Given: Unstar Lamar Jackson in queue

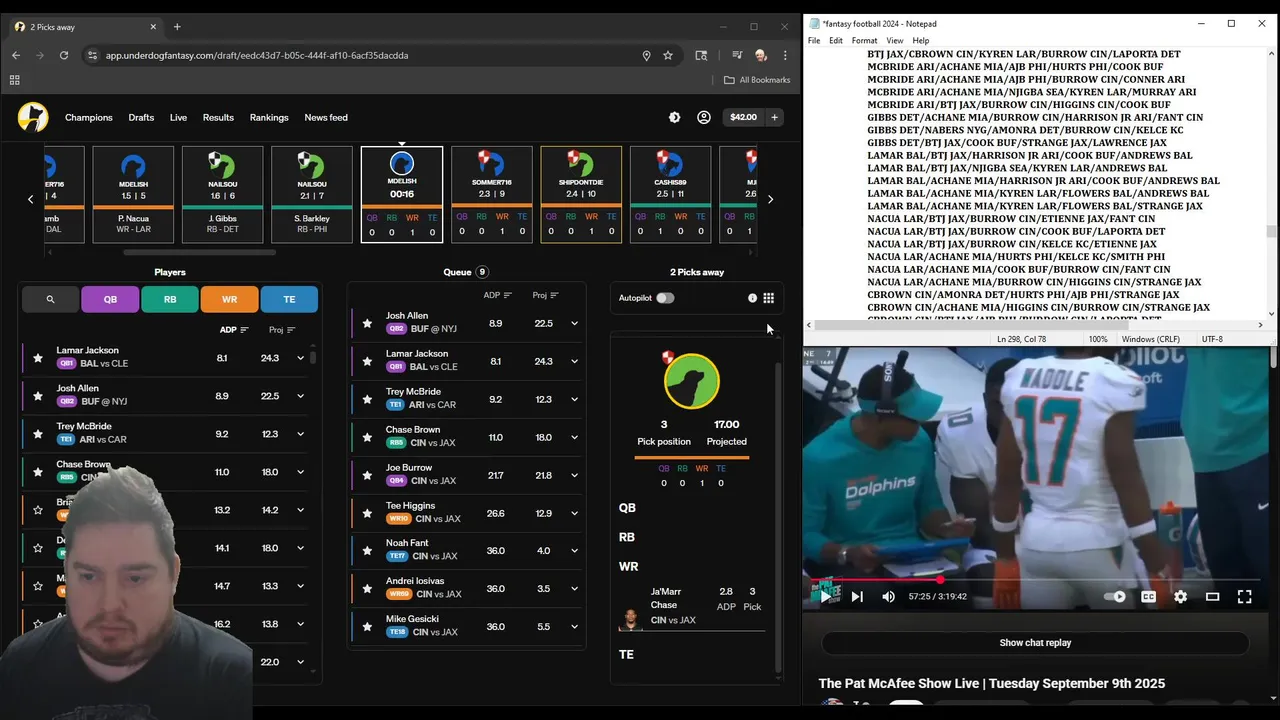Looking at the screenshot, I should 367,362.
